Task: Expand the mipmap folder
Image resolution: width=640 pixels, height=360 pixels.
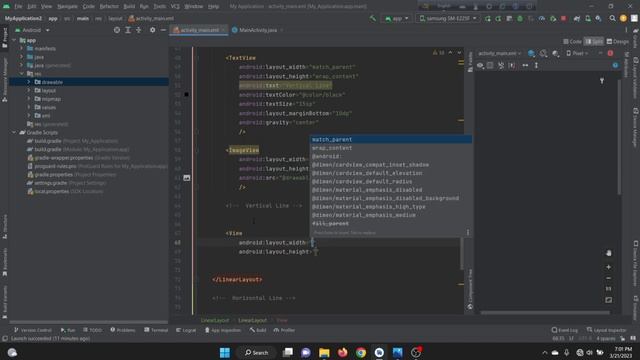Action: click(x=29, y=99)
